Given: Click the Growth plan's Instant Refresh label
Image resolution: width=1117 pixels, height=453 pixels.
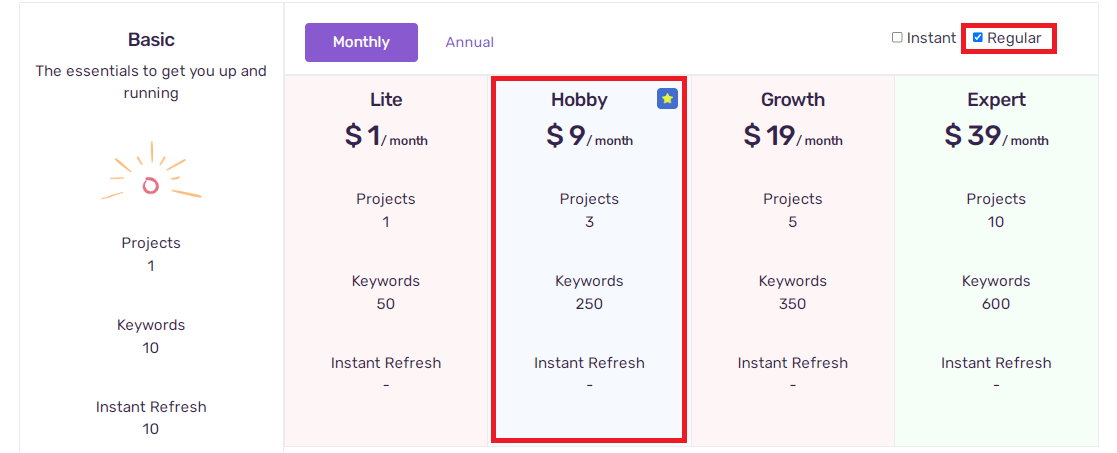Looking at the screenshot, I should [793, 363].
